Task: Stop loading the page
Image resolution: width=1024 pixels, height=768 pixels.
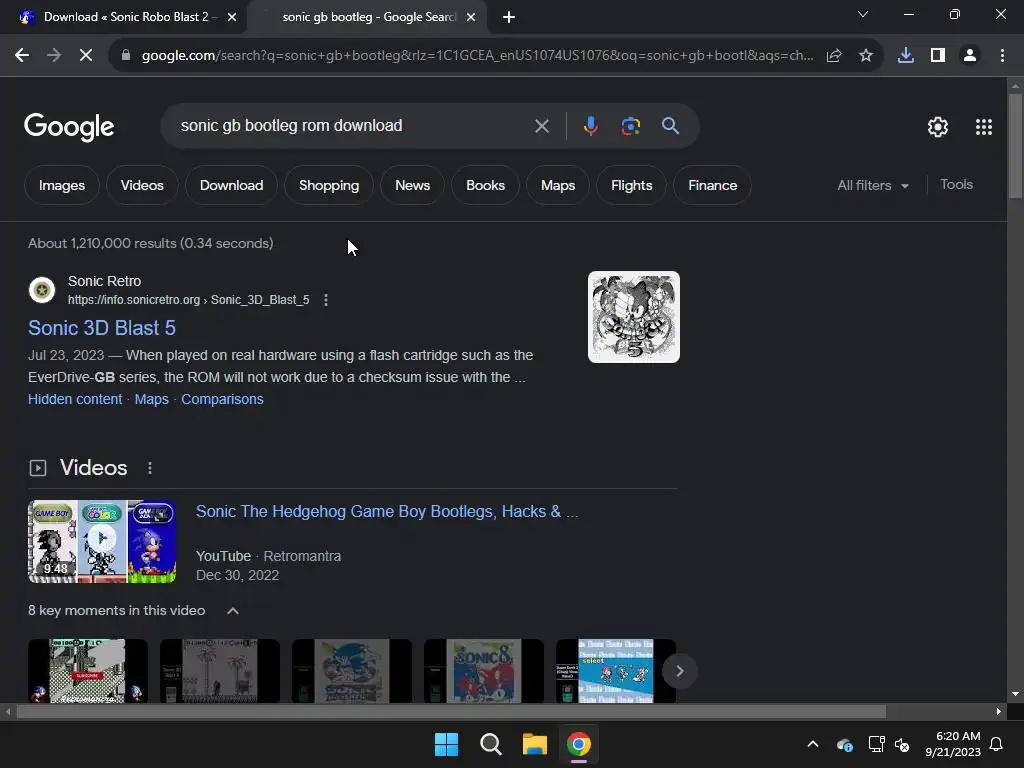Action: (86, 56)
